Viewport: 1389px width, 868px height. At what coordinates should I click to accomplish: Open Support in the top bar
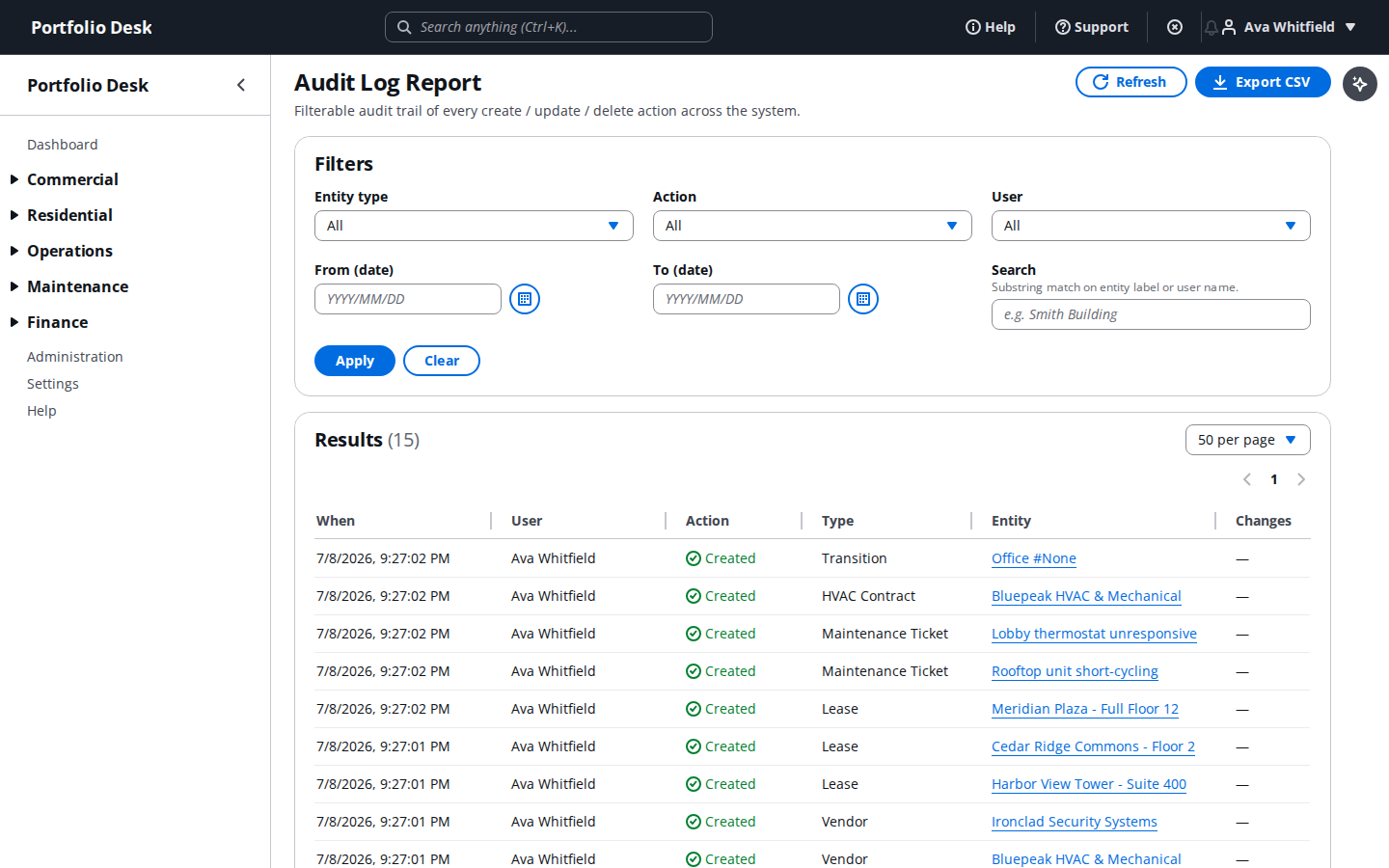pyautogui.click(x=1092, y=27)
